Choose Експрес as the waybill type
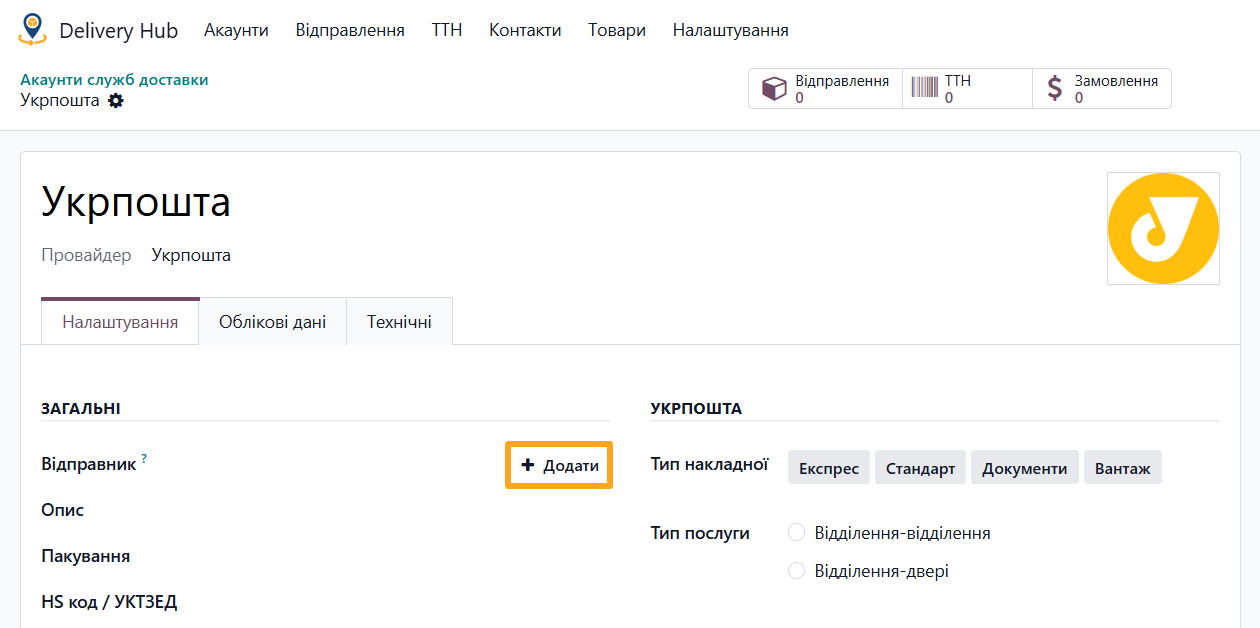 (x=829, y=468)
